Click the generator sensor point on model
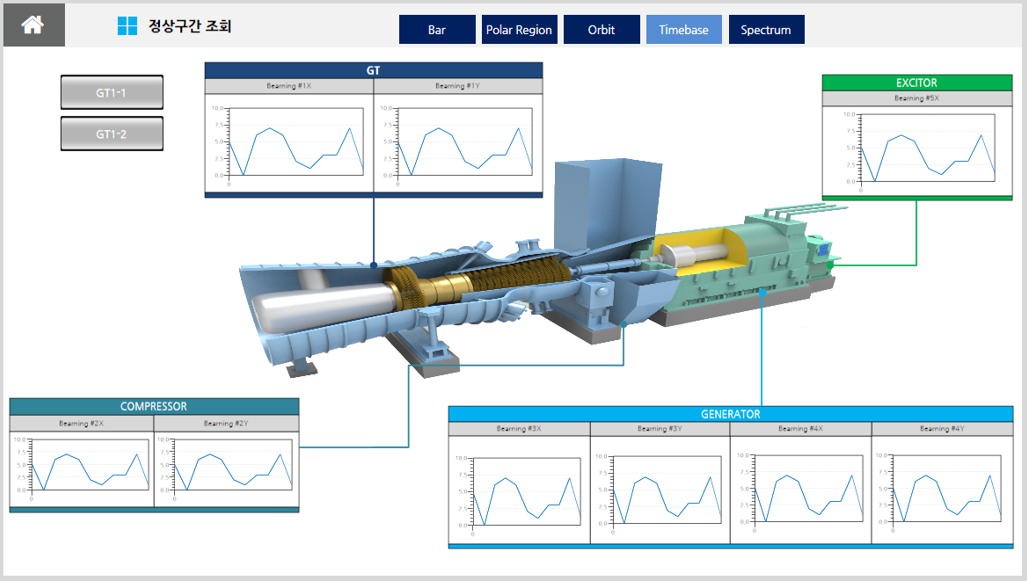 tap(762, 293)
